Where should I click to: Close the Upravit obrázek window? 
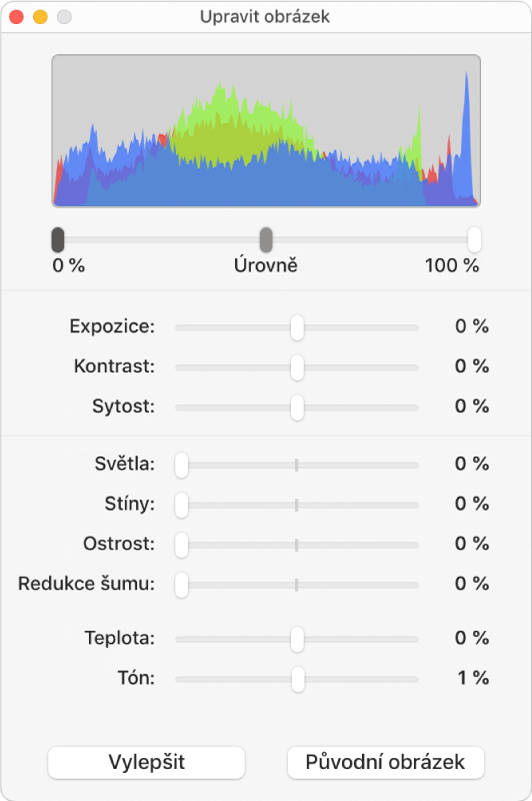16,17
